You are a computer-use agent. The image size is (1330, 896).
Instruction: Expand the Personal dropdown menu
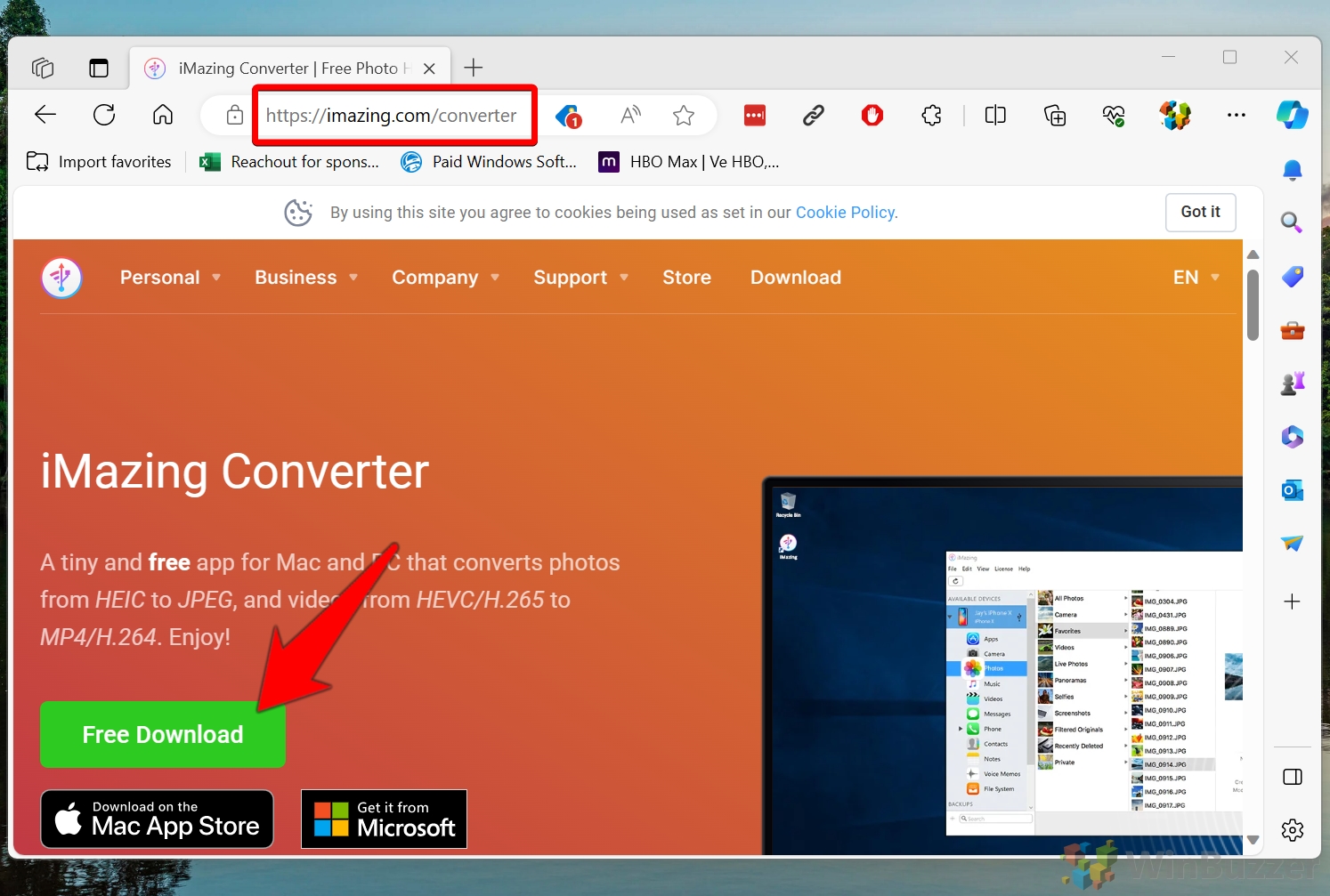(x=170, y=278)
